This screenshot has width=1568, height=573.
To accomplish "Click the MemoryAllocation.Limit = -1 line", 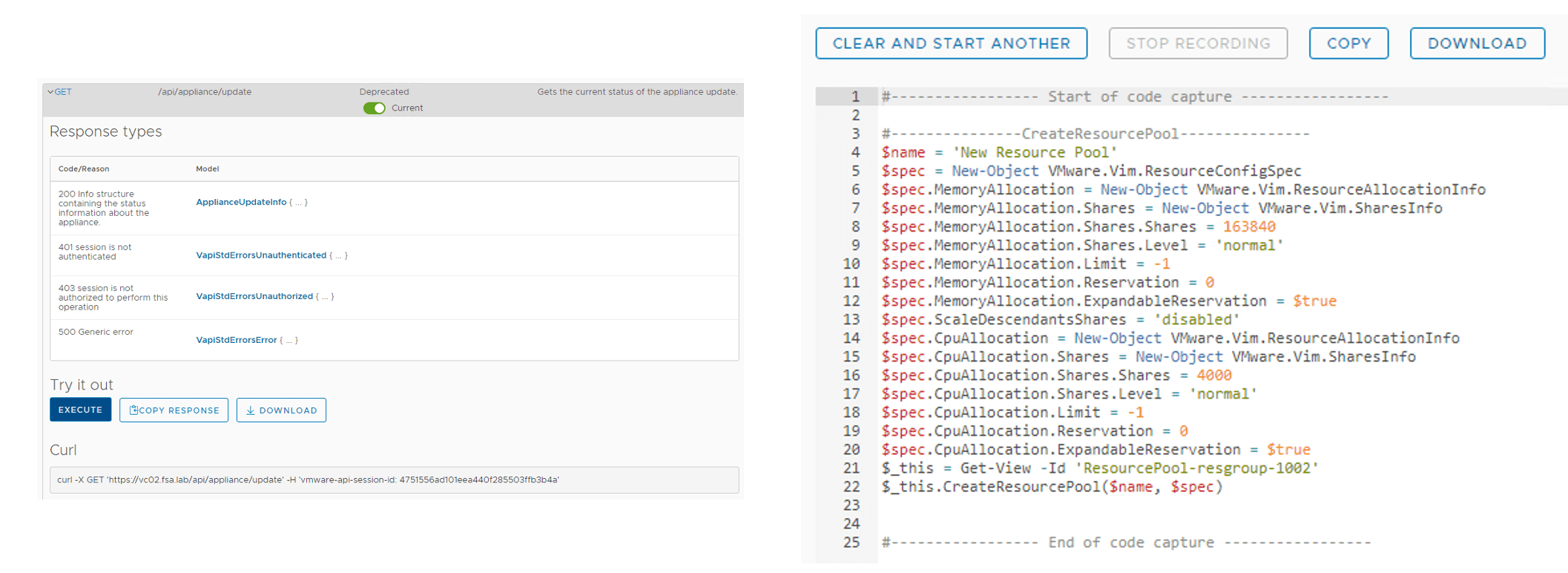I will (1026, 263).
